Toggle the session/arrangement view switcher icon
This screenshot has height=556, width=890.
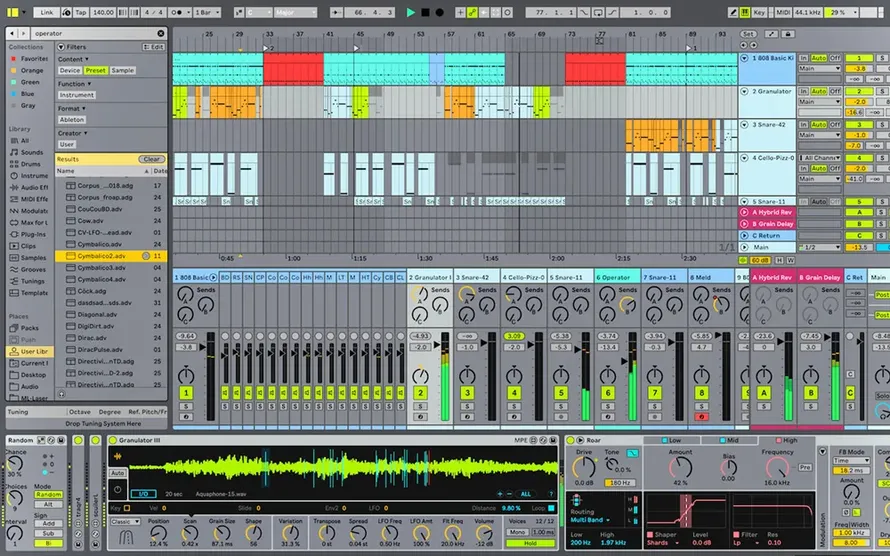(x=12, y=11)
